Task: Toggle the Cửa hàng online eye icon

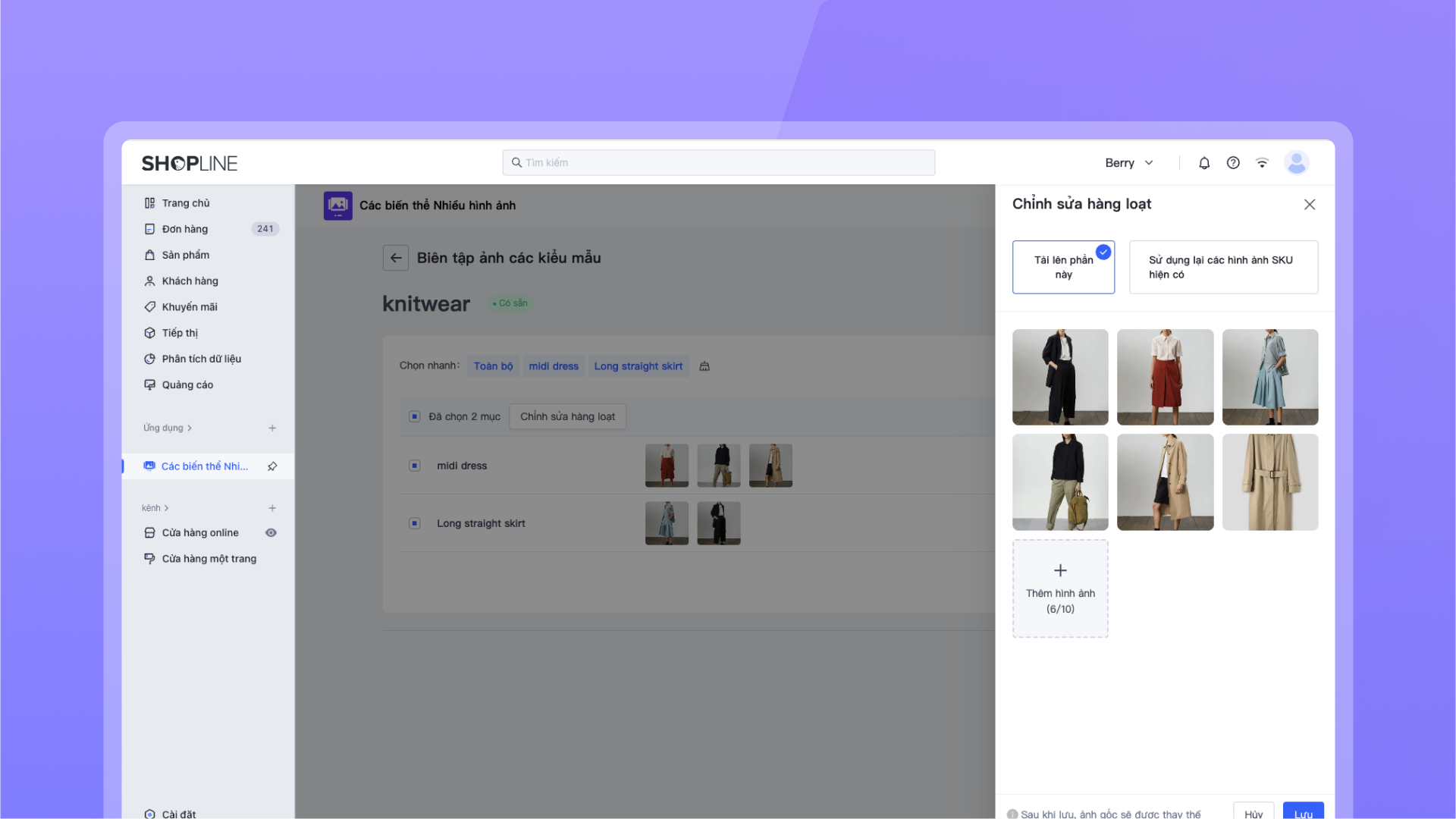Action: [x=271, y=533]
